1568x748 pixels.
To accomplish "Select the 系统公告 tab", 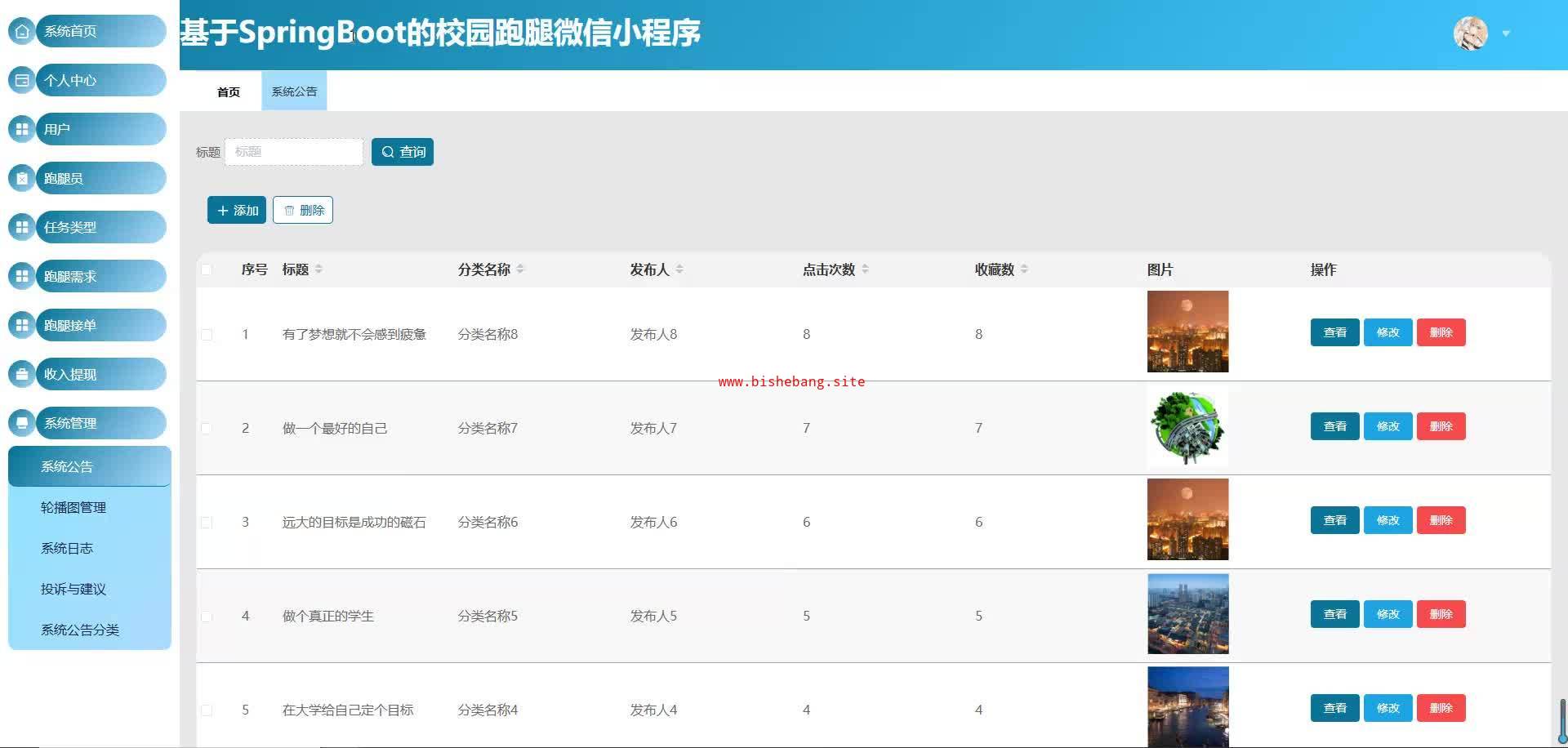I will (294, 91).
